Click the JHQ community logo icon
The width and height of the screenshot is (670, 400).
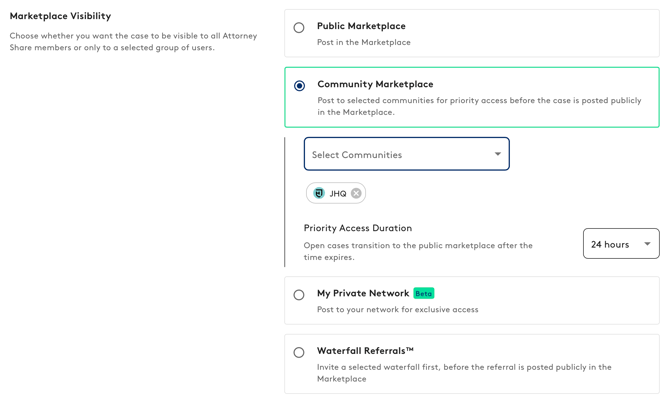coord(319,193)
